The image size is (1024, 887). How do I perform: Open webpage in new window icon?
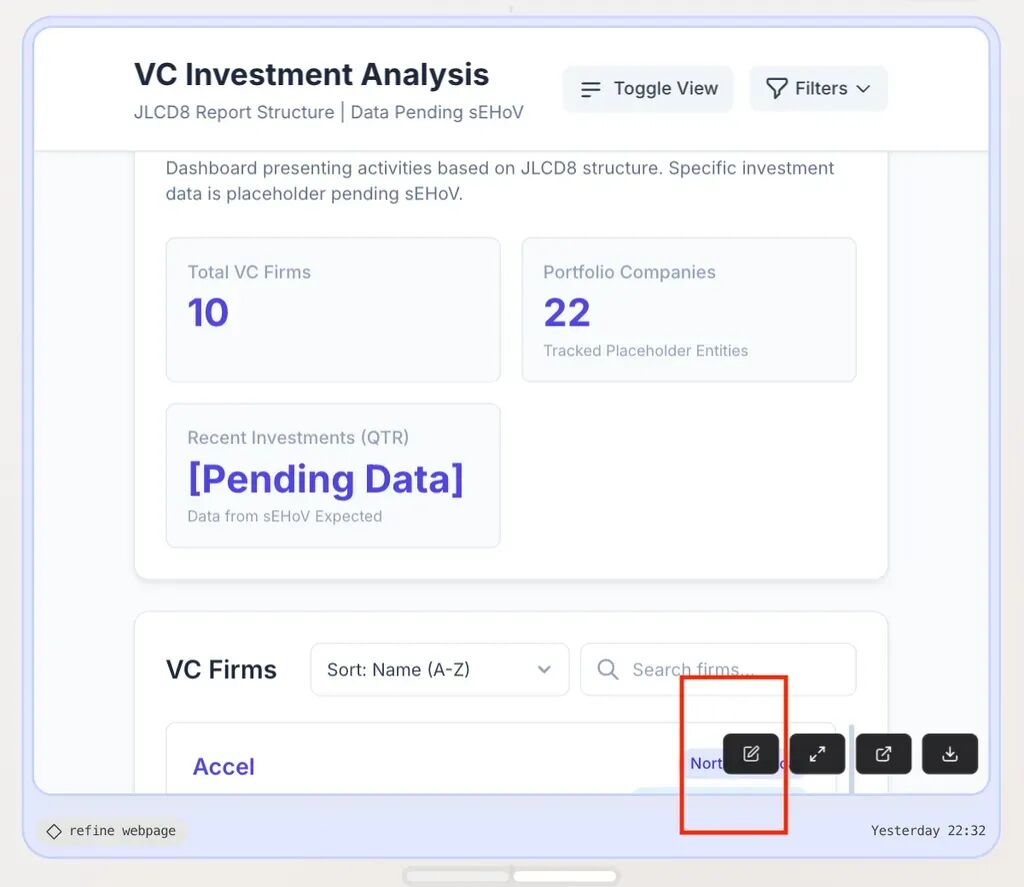pos(884,754)
